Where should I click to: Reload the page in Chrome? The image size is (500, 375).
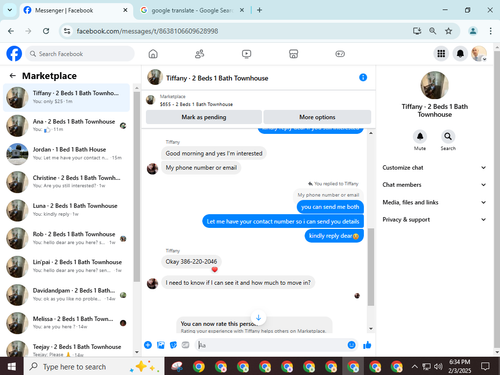tap(46, 31)
